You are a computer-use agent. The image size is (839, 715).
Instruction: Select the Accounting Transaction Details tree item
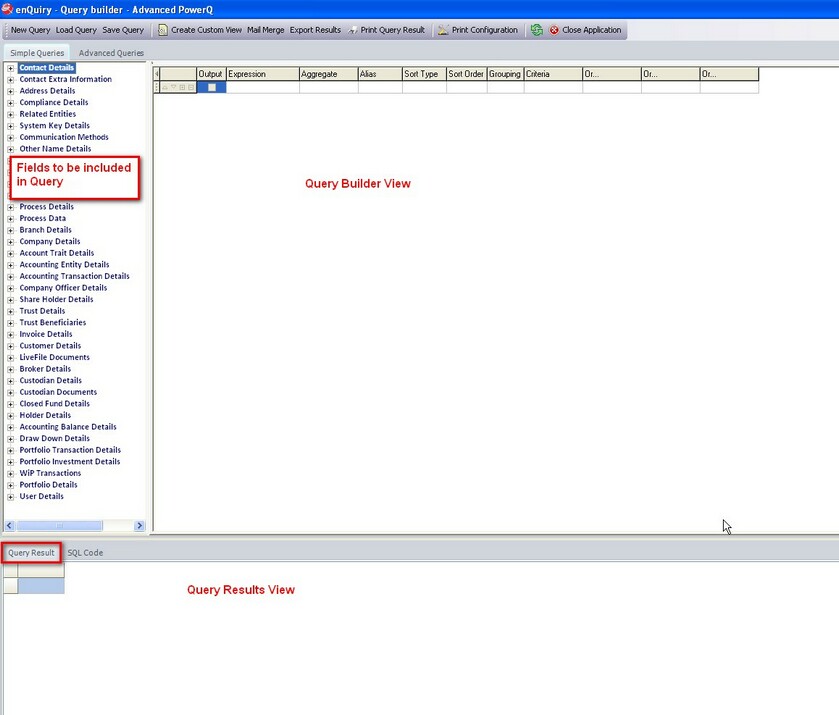pos(74,277)
